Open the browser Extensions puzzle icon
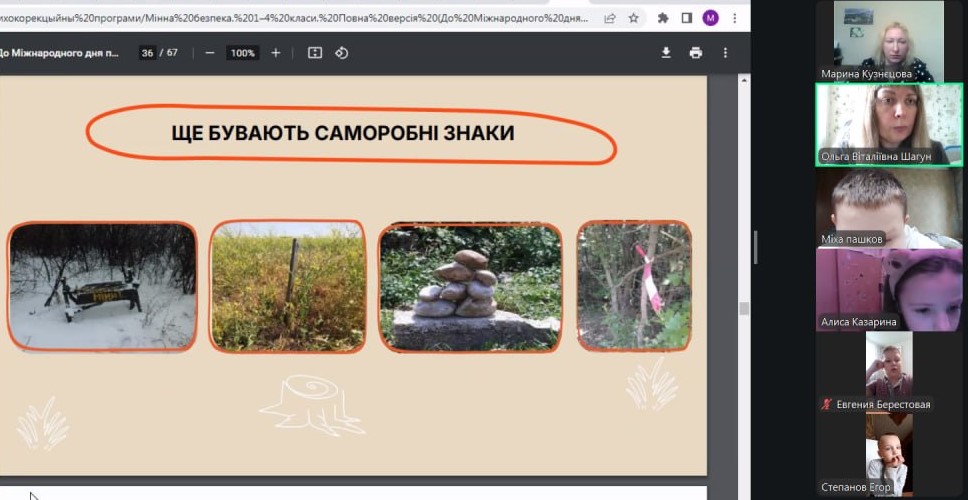The width and height of the screenshot is (968, 500). (662, 18)
